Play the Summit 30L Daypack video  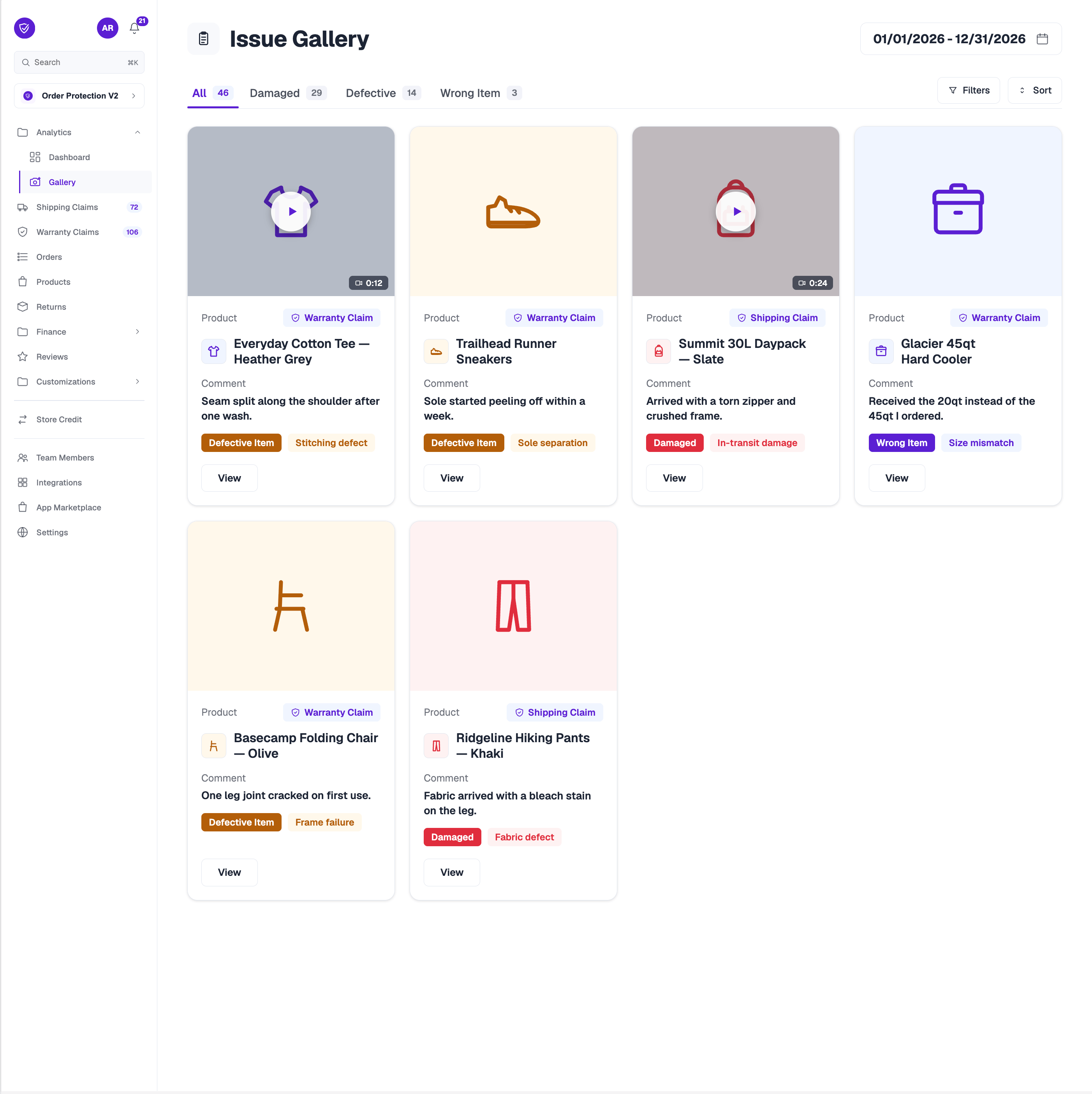click(x=735, y=211)
